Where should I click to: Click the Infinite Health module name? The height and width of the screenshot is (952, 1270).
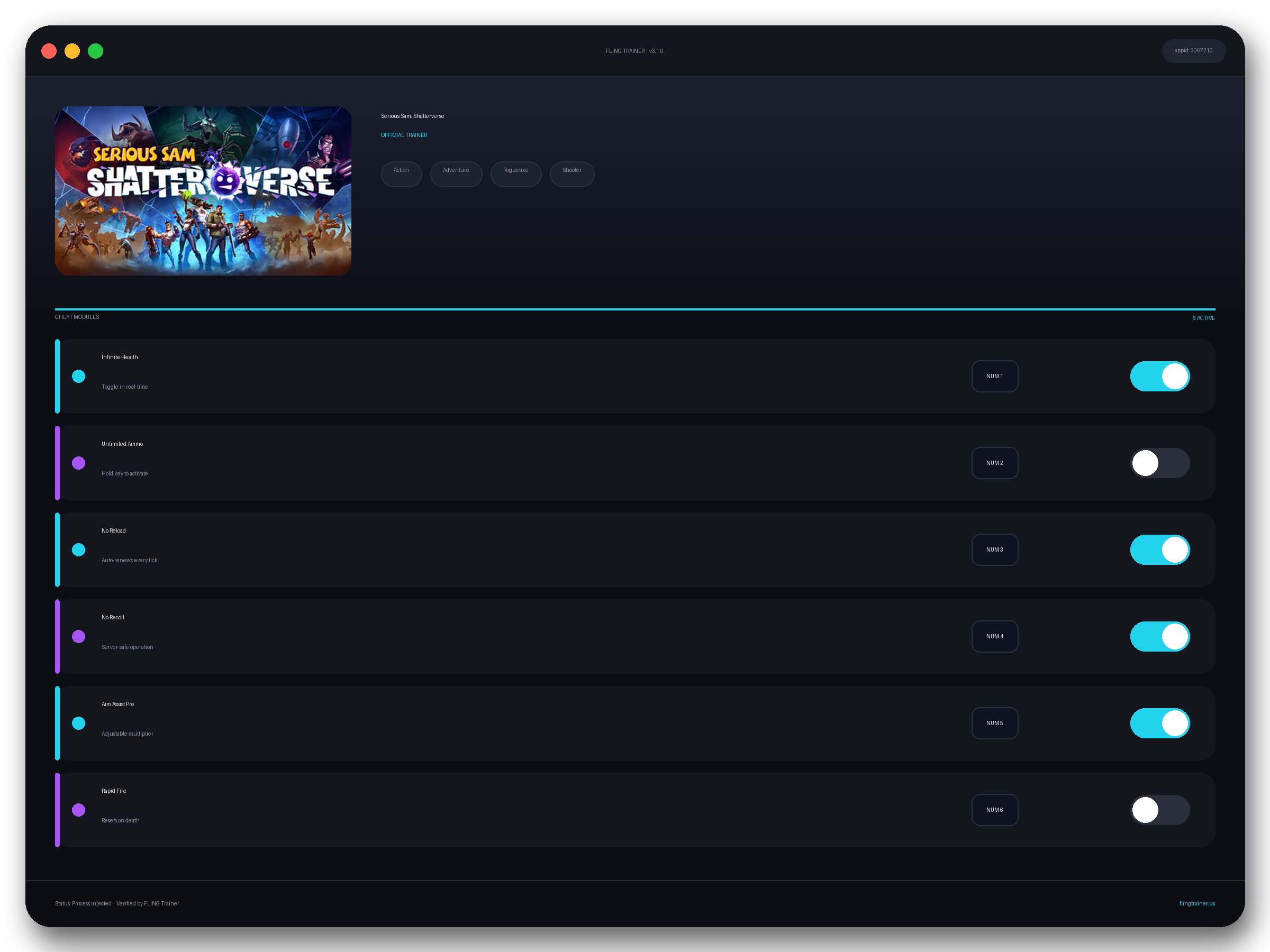[x=120, y=357]
